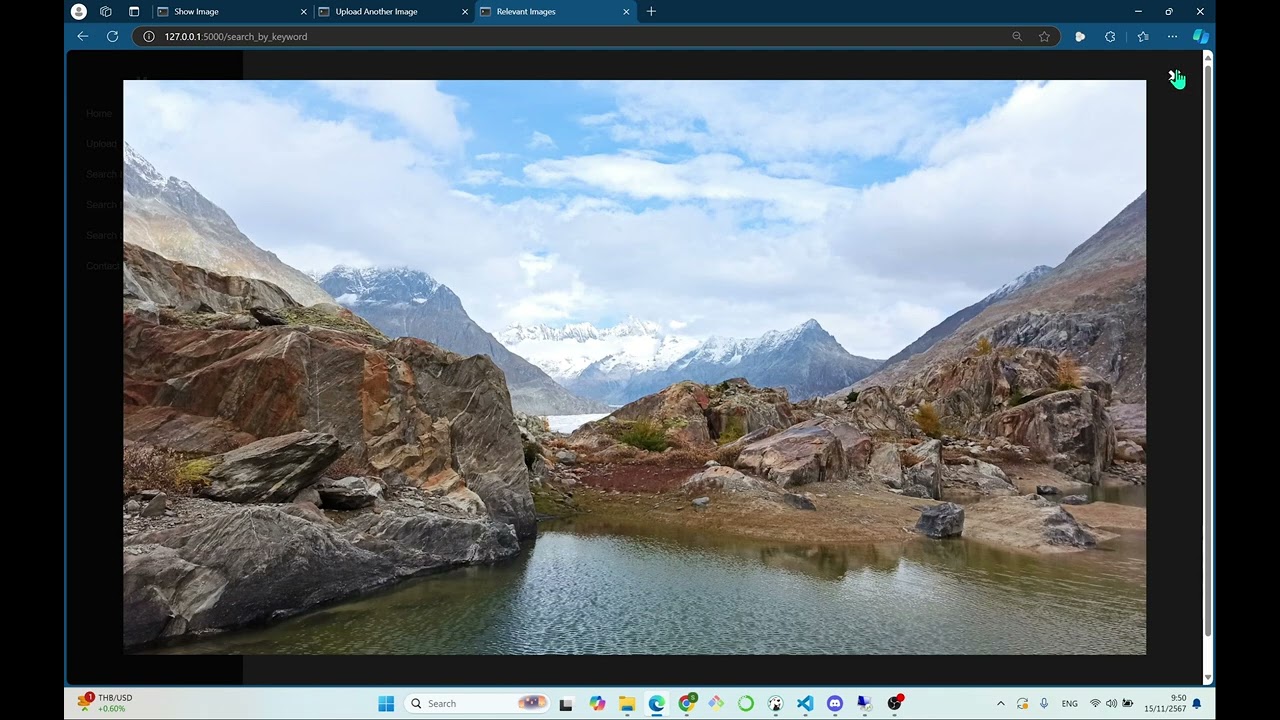The height and width of the screenshot is (720, 1280).
Task: Open the Favorites list
Action: pos(1143,36)
